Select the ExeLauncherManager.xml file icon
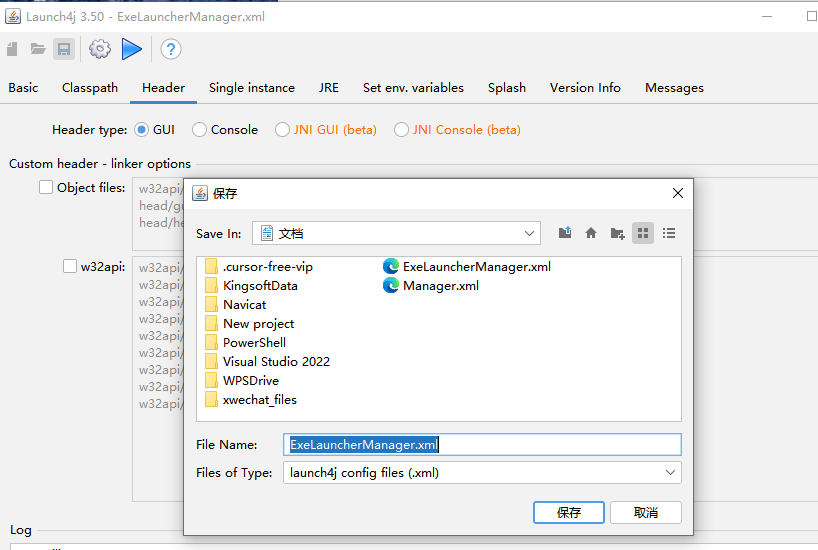Image resolution: width=818 pixels, height=550 pixels. [391, 267]
